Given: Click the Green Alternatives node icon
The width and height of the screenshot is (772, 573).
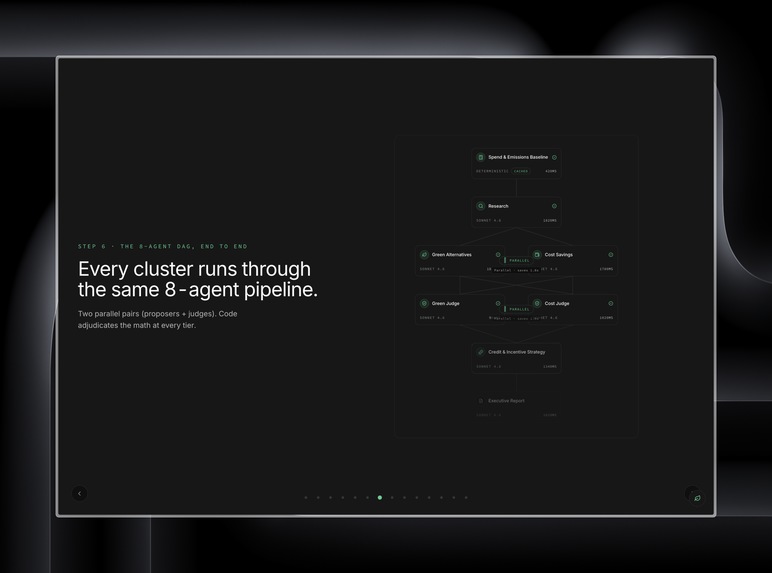Looking at the screenshot, I should [424, 255].
